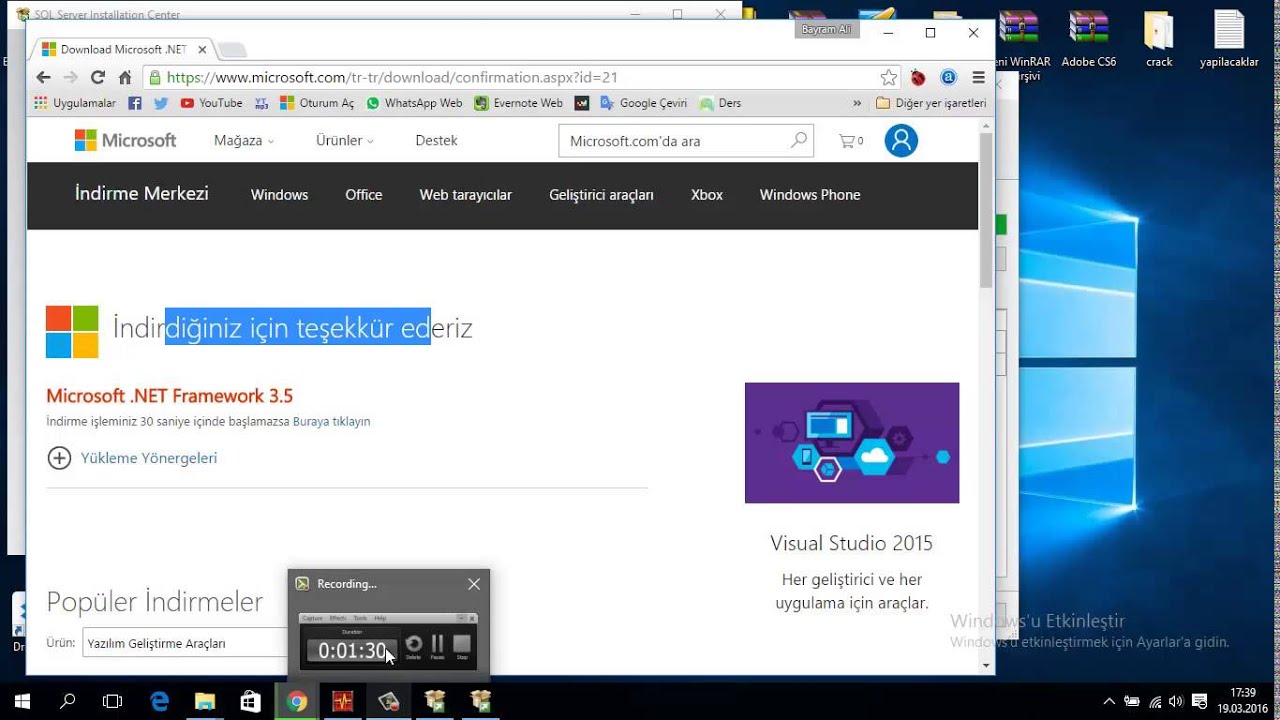Viewport: 1280px width, 720px height.
Task: Open the Action Center notification icon
Action: pyautogui.click(x=1200, y=701)
